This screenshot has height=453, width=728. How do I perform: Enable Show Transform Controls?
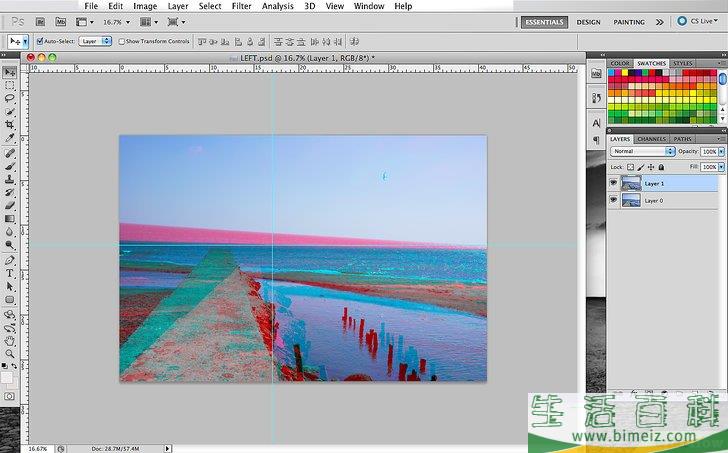click(x=120, y=41)
